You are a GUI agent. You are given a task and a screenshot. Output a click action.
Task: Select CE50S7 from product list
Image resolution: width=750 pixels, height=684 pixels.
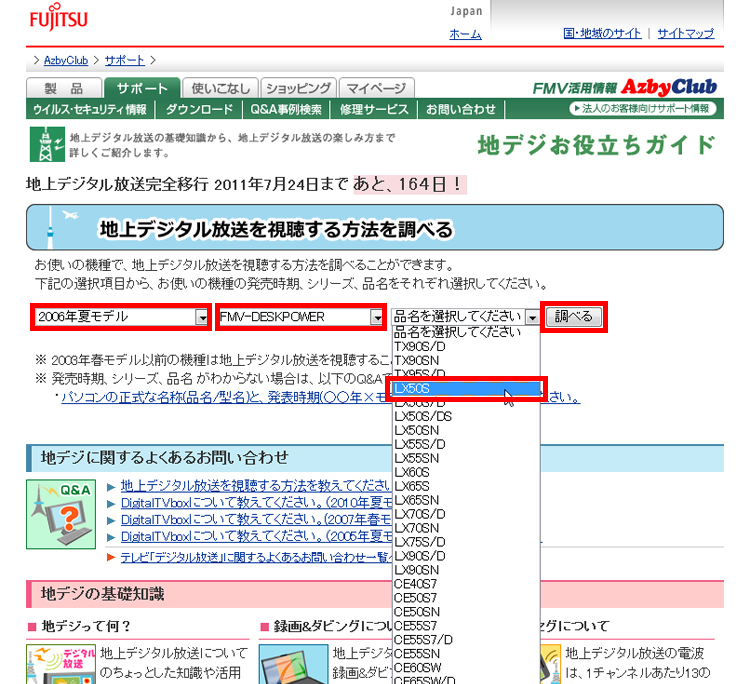(466, 598)
